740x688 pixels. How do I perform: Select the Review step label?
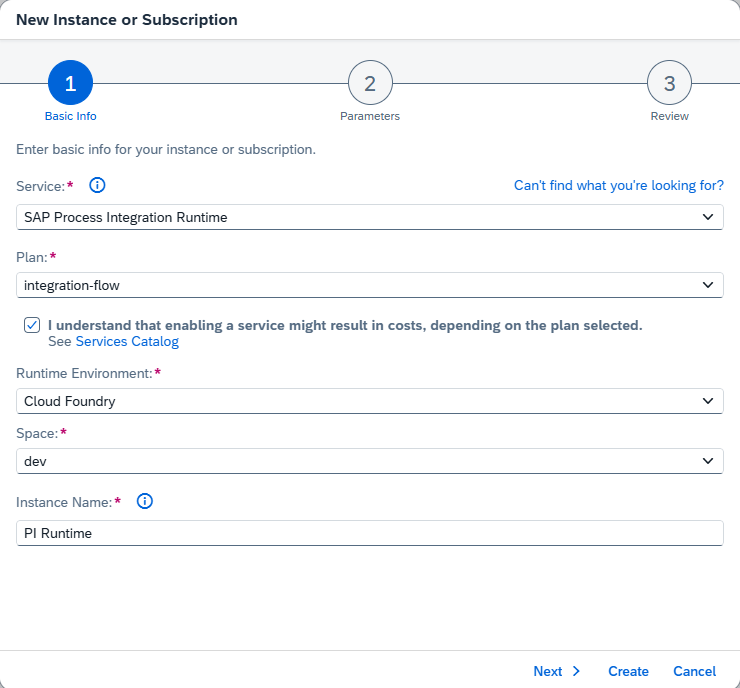click(669, 116)
